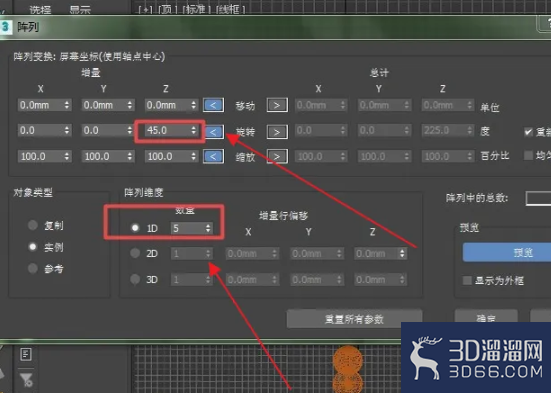Image resolution: width=551 pixels, height=393 pixels.
Task: Click the incremental Move X spinner arrows
Action: [67, 105]
